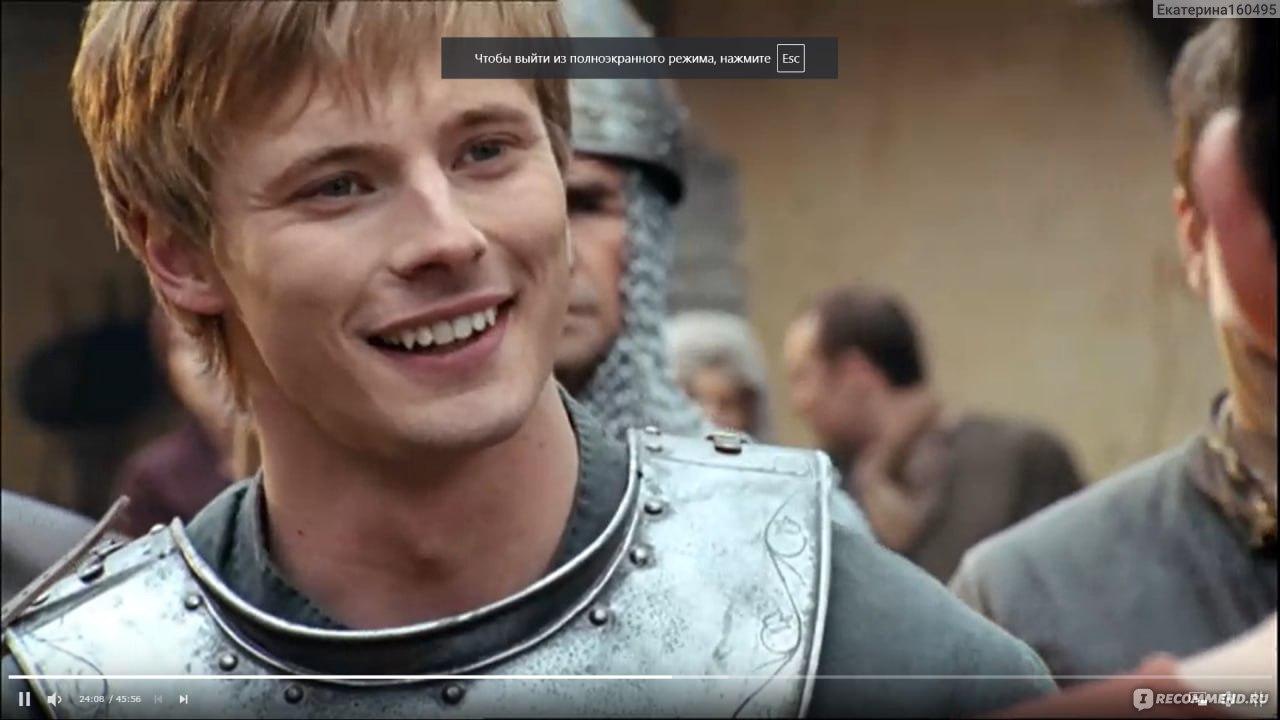Click the Esc key badge in notification
This screenshot has height=720, width=1280.
coord(791,59)
